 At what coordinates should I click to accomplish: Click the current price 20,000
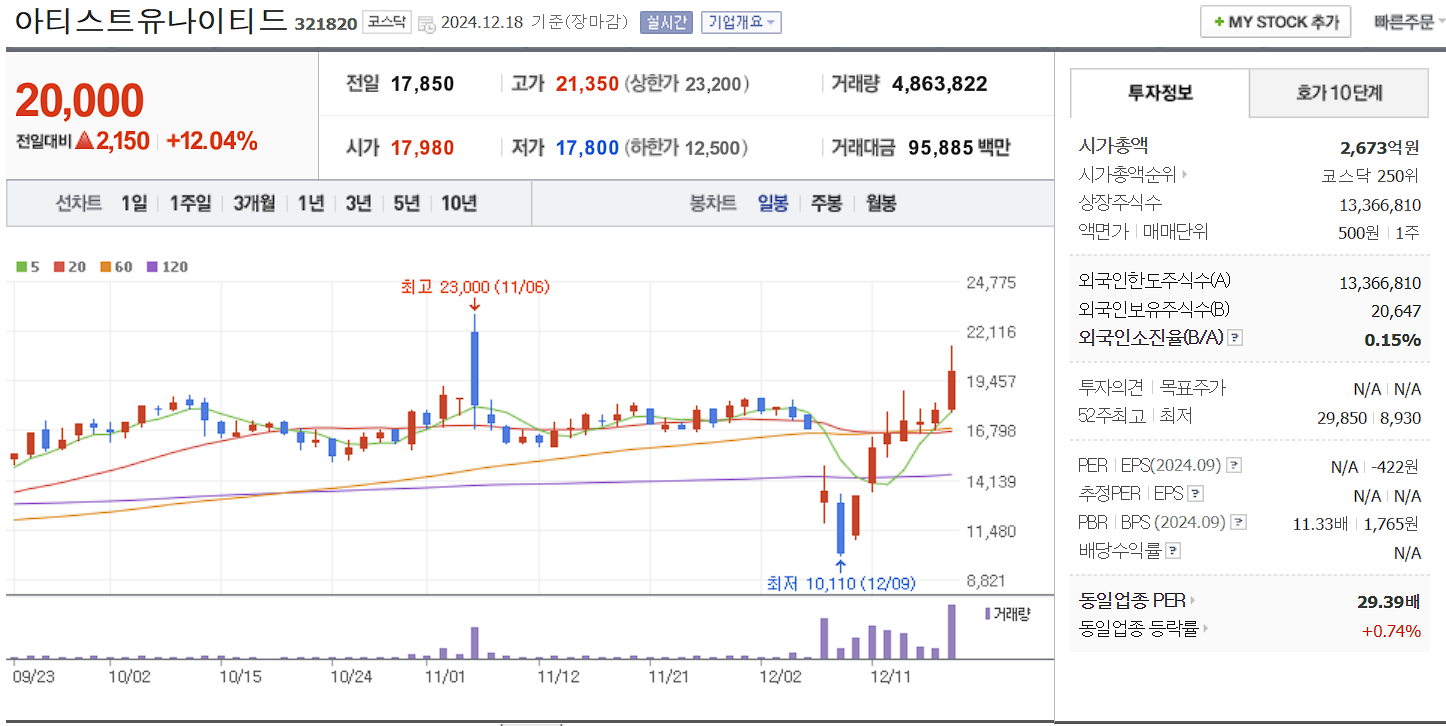point(79,101)
